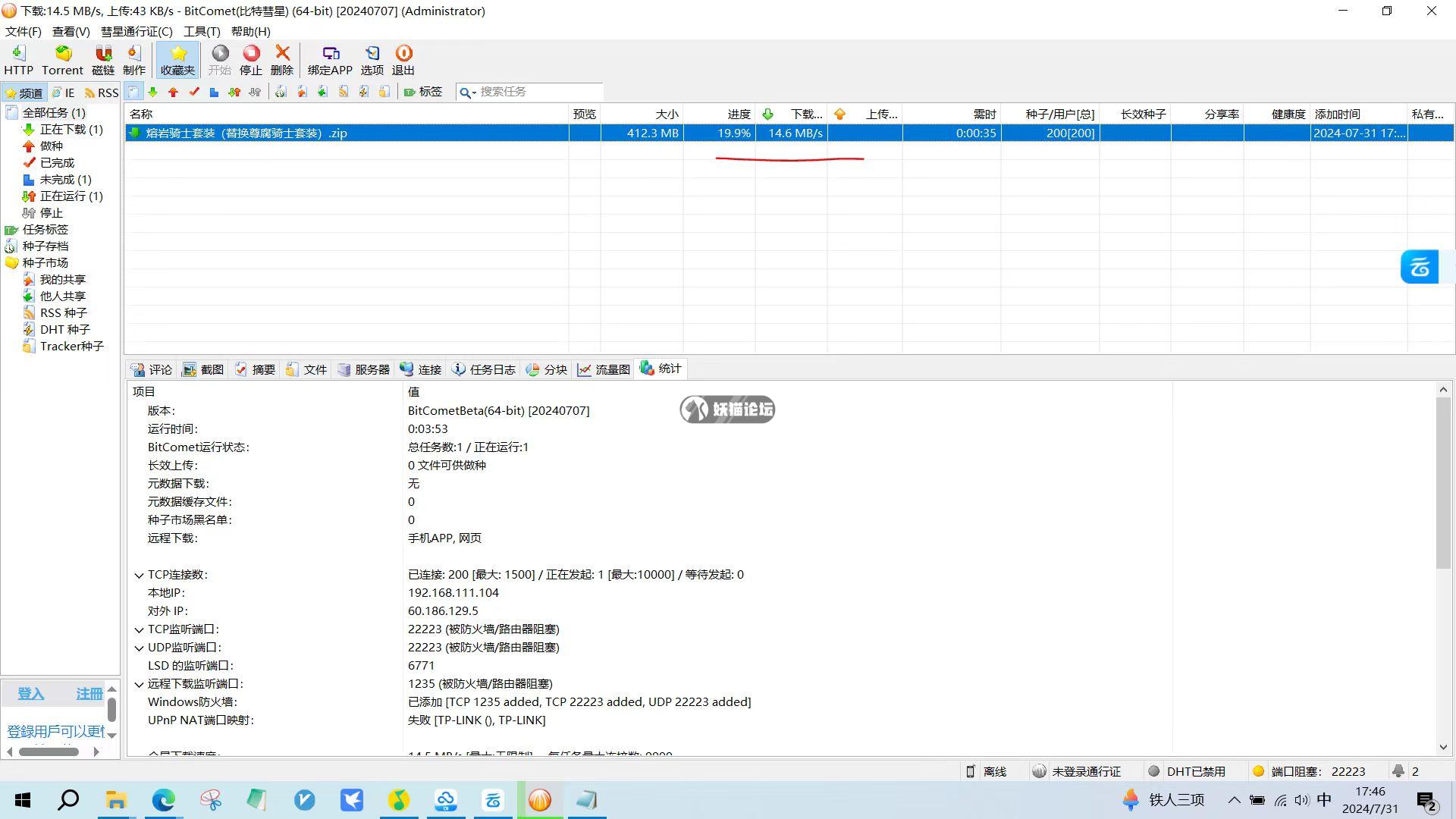Sort by the 大小 column header
Viewport: 1456px width, 819px height.
click(642, 114)
